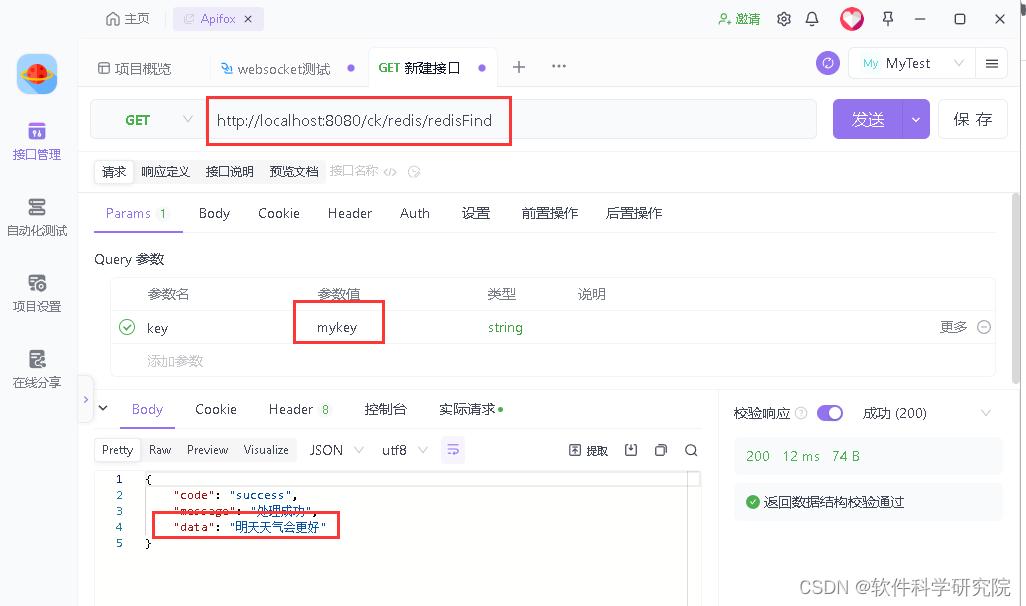Select the 接口说明 tab

230,171
